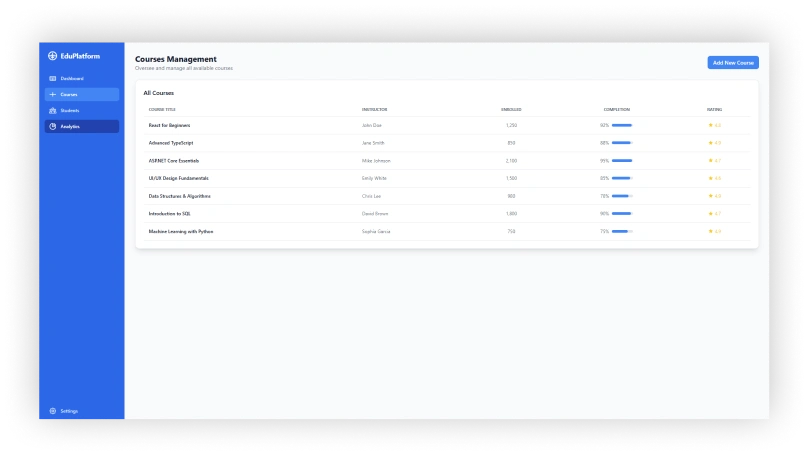Click the Enrolled column header
The width and height of the screenshot is (809, 456).
click(511, 109)
